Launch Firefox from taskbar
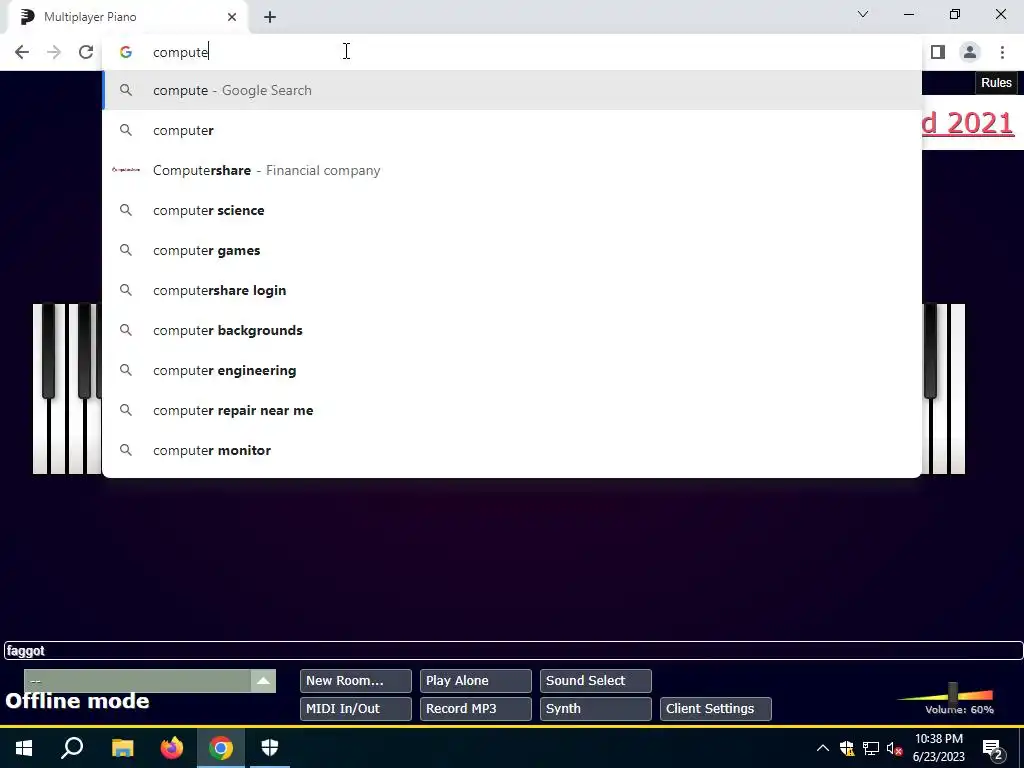Image resolution: width=1024 pixels, height=768 pixels. tap(172, 748)
